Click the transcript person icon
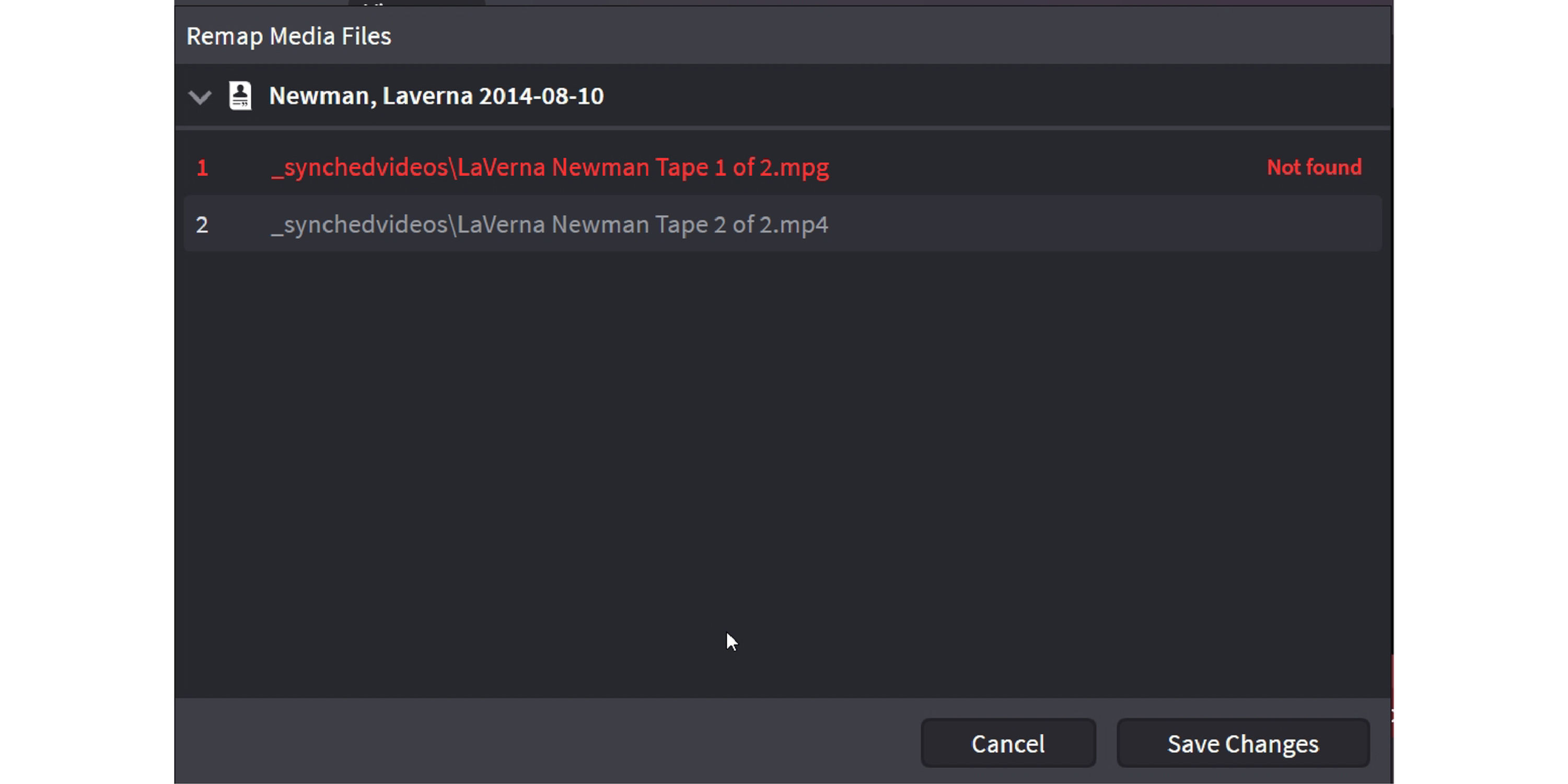 pyautogui.click(x=240, y=96)
